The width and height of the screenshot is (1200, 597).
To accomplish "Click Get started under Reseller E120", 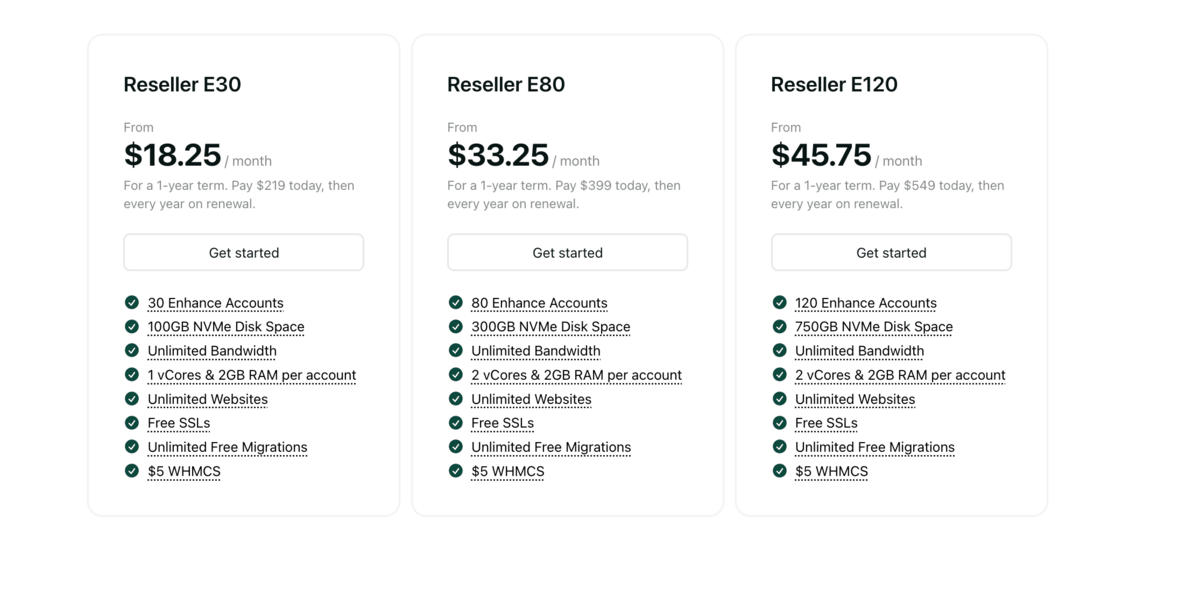I will point(891,252).
